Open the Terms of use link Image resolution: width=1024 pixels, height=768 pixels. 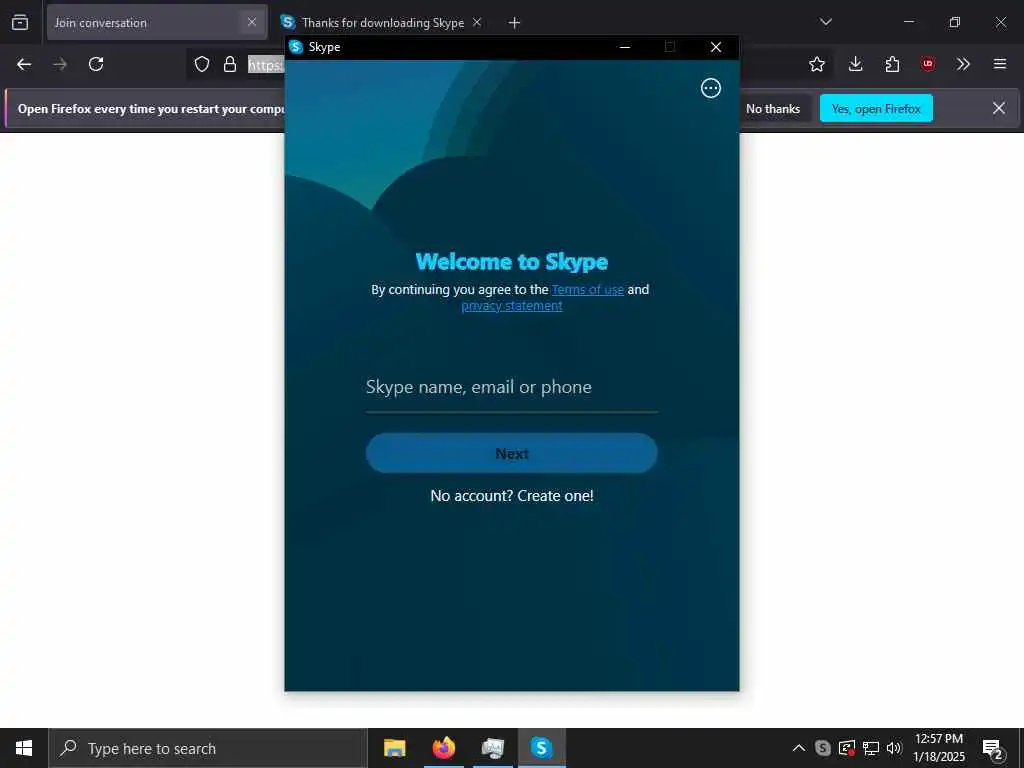coord(588,289)
